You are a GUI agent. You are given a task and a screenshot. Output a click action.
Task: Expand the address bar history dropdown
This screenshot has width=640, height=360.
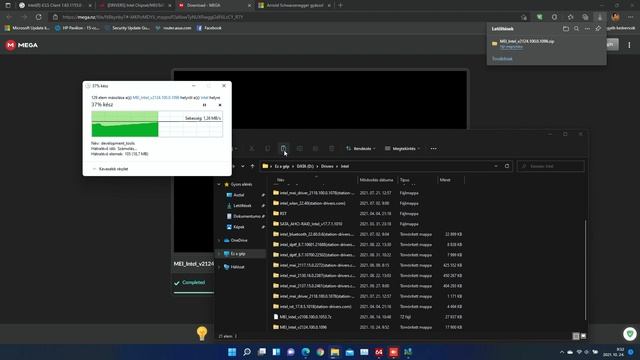click(x=496, y=166)
